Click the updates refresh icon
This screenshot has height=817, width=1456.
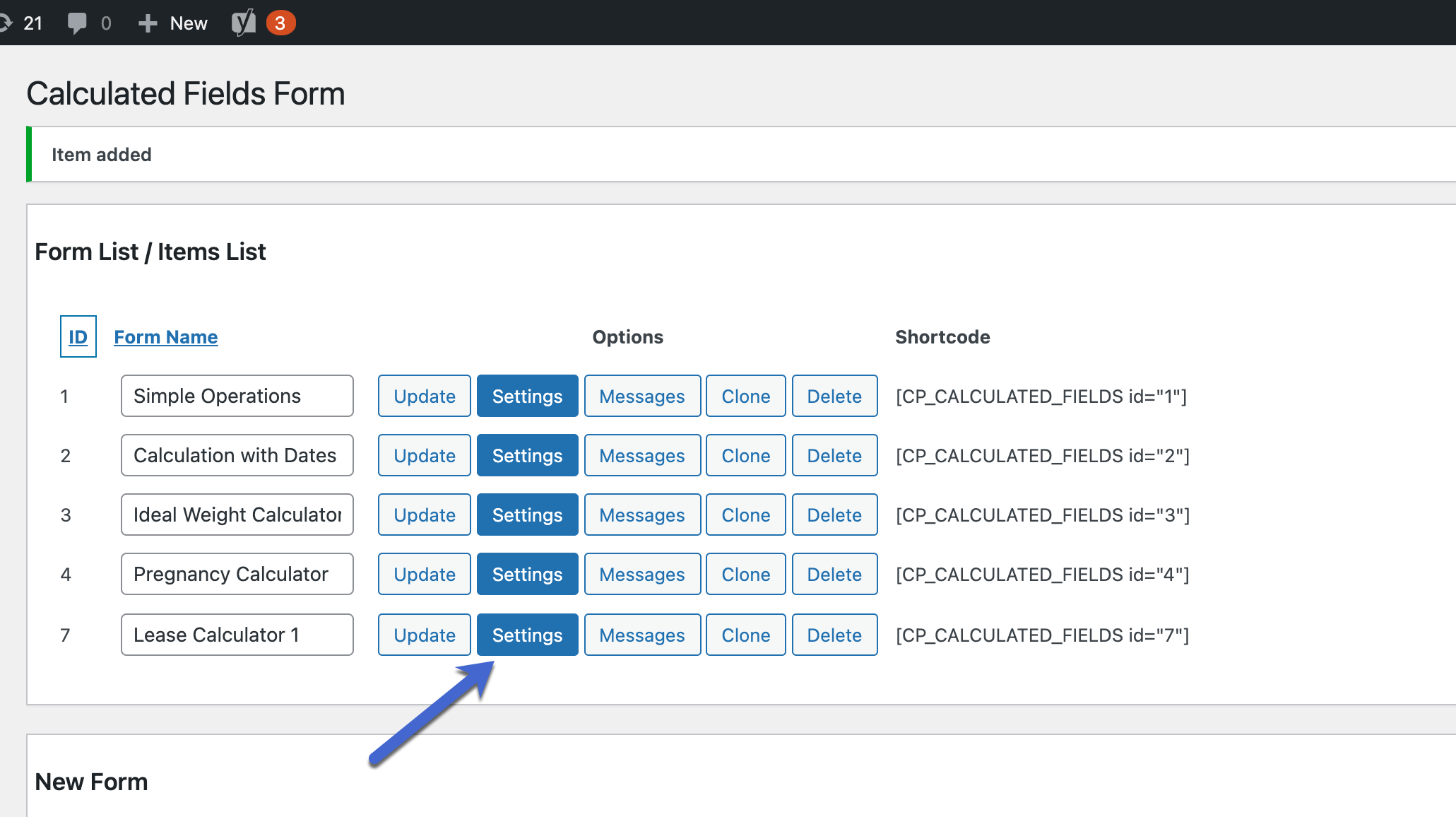point(6,23)
